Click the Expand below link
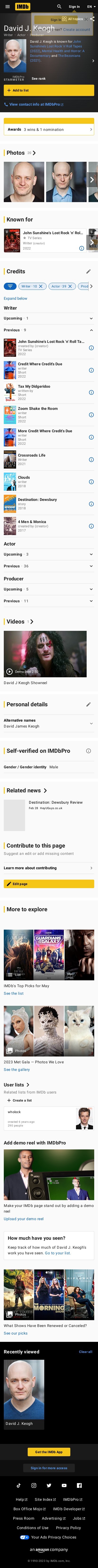Screen dimensions: 98x1568 (15, 298)
